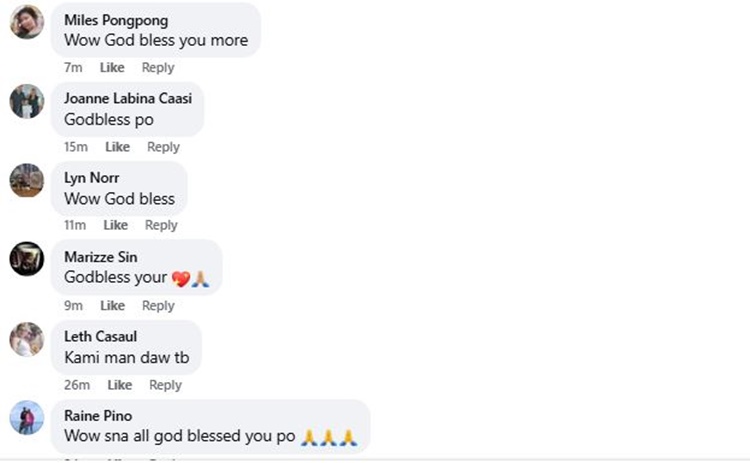The width and height of the screenshot is (750, 463).
Task: Click the 7m timestamp under Miles's comment
Action: (x=73, y=68)
